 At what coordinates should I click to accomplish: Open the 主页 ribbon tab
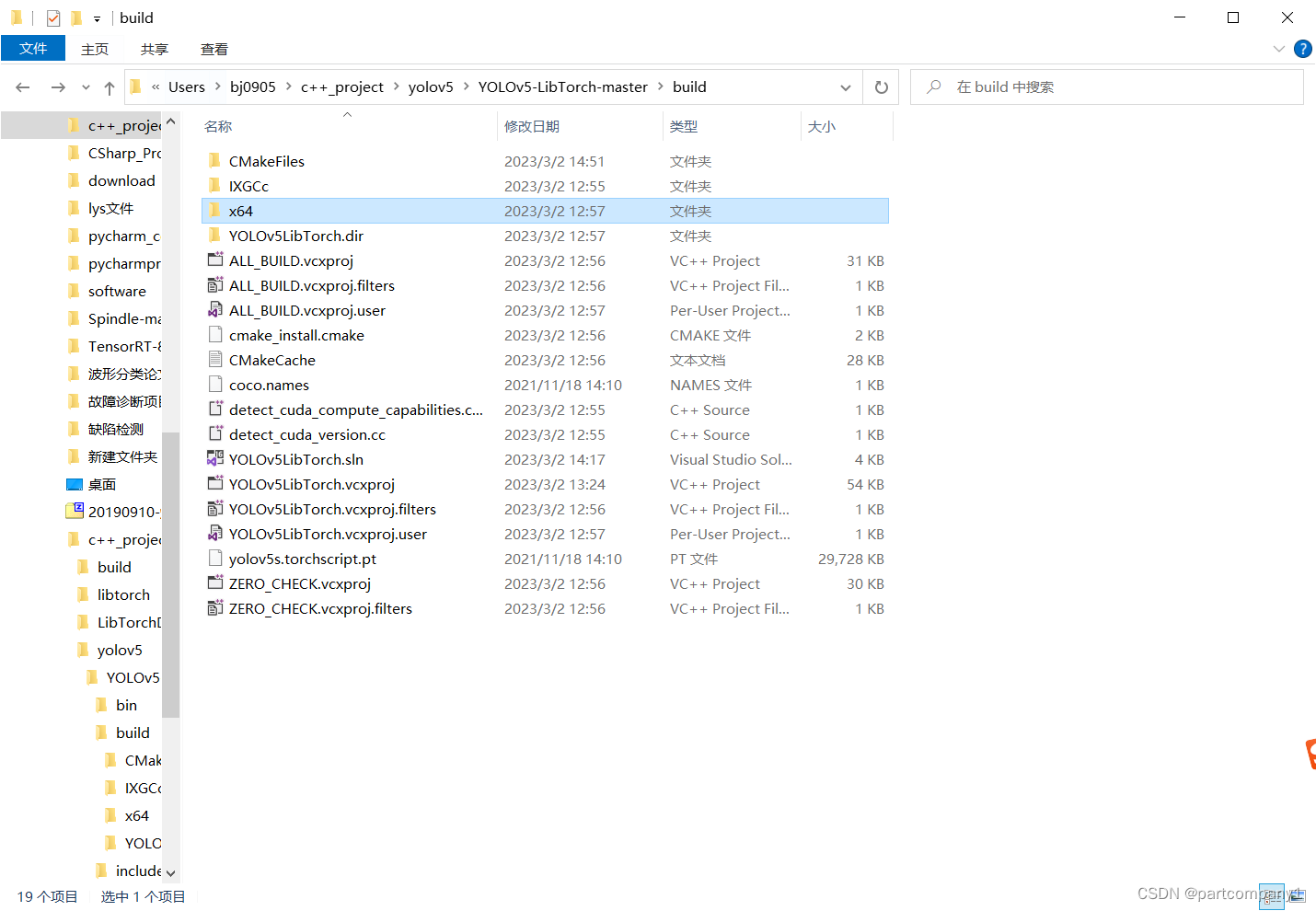[95, 49]
